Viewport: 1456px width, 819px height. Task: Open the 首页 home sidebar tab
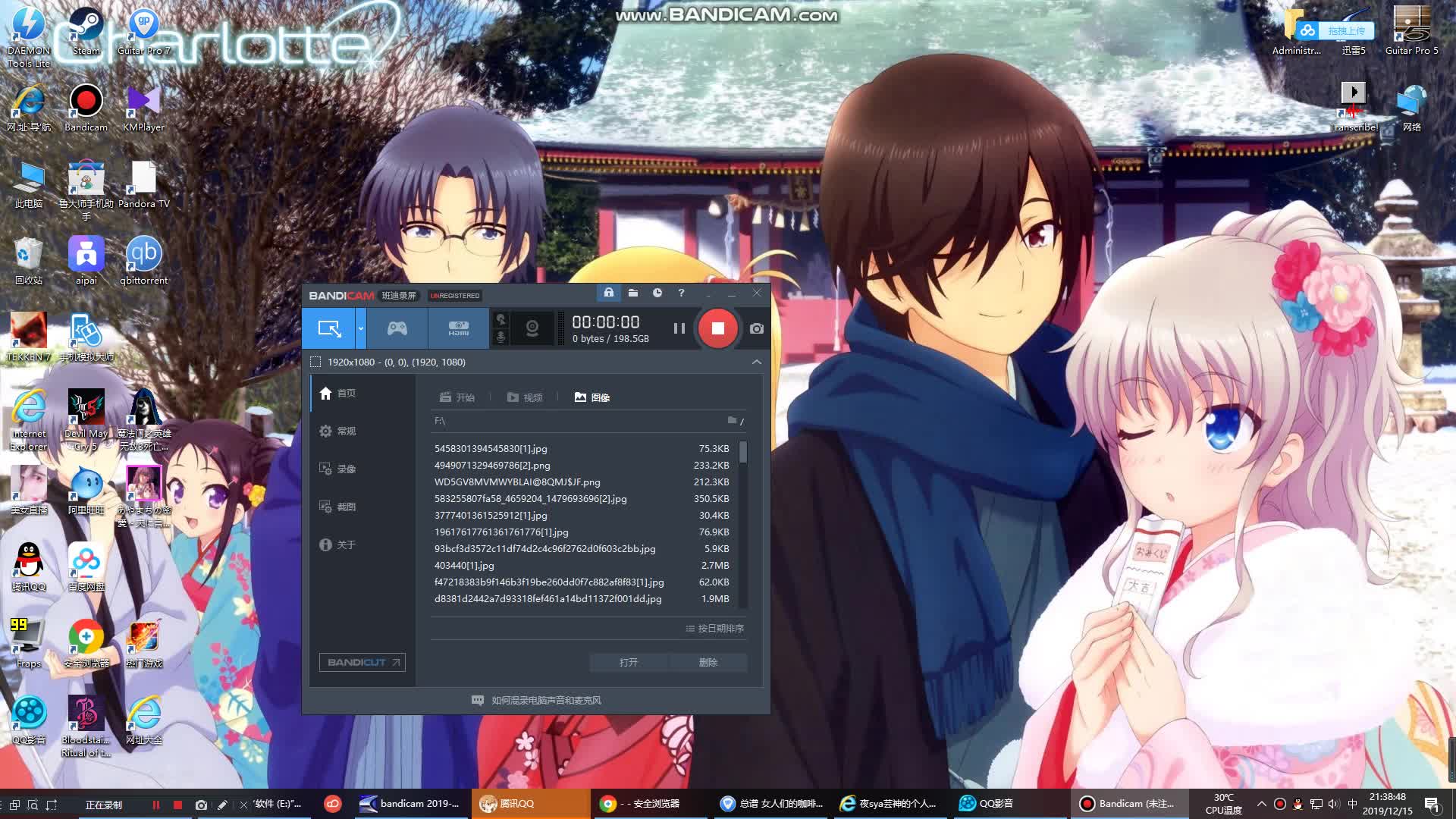[x=362, y=393]
